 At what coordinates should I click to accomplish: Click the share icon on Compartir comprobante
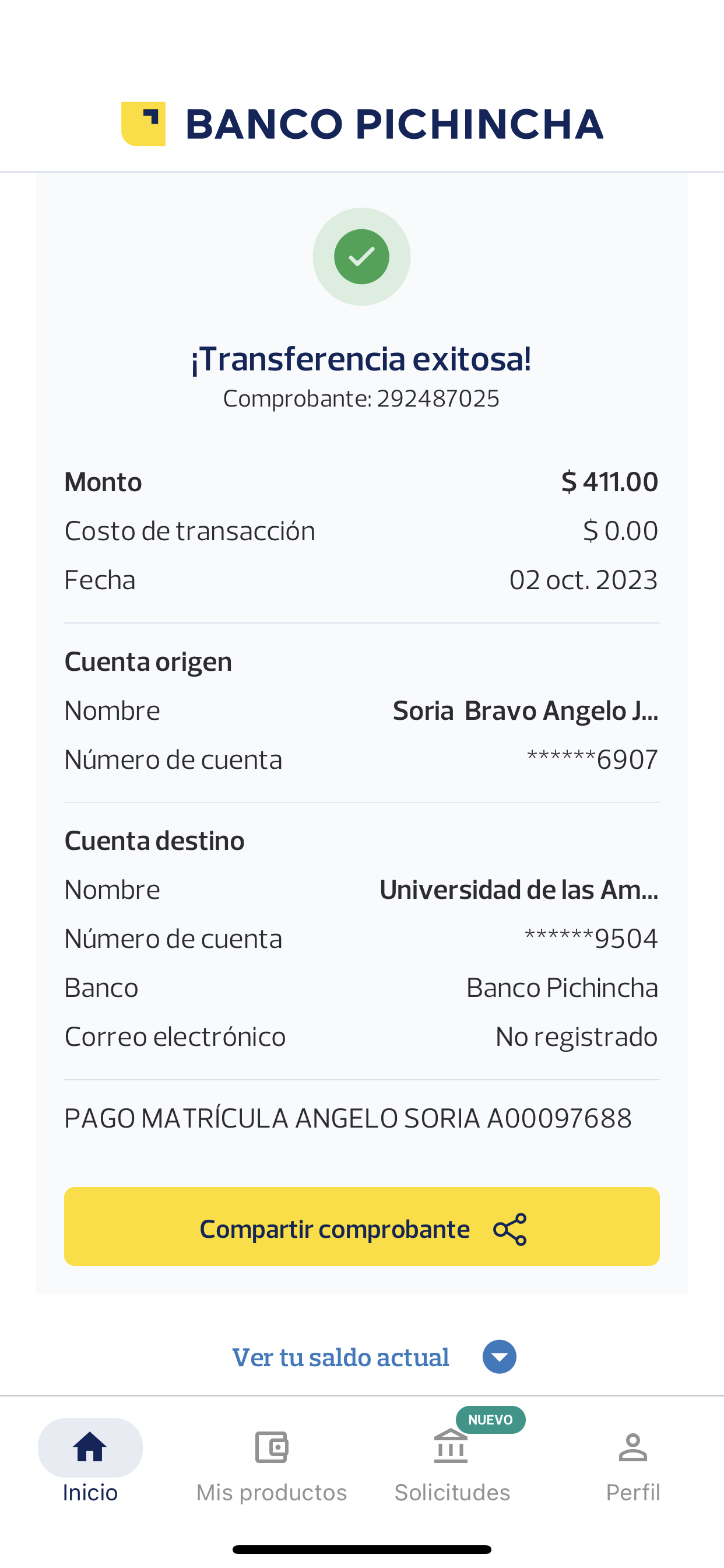tap(510, 1229)
